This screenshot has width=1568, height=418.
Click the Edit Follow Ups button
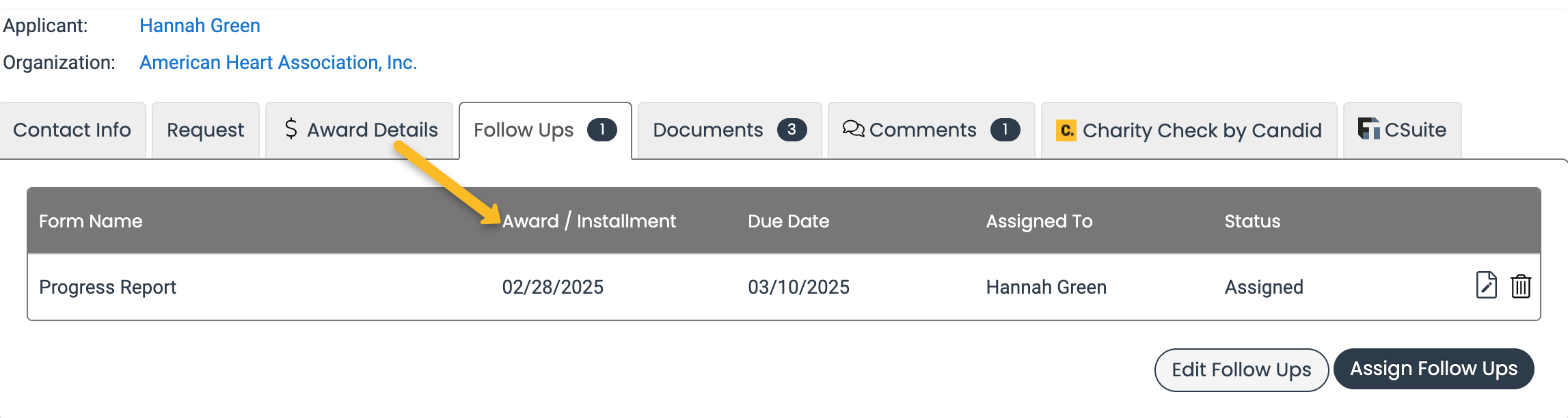(x=1241, y=370)
